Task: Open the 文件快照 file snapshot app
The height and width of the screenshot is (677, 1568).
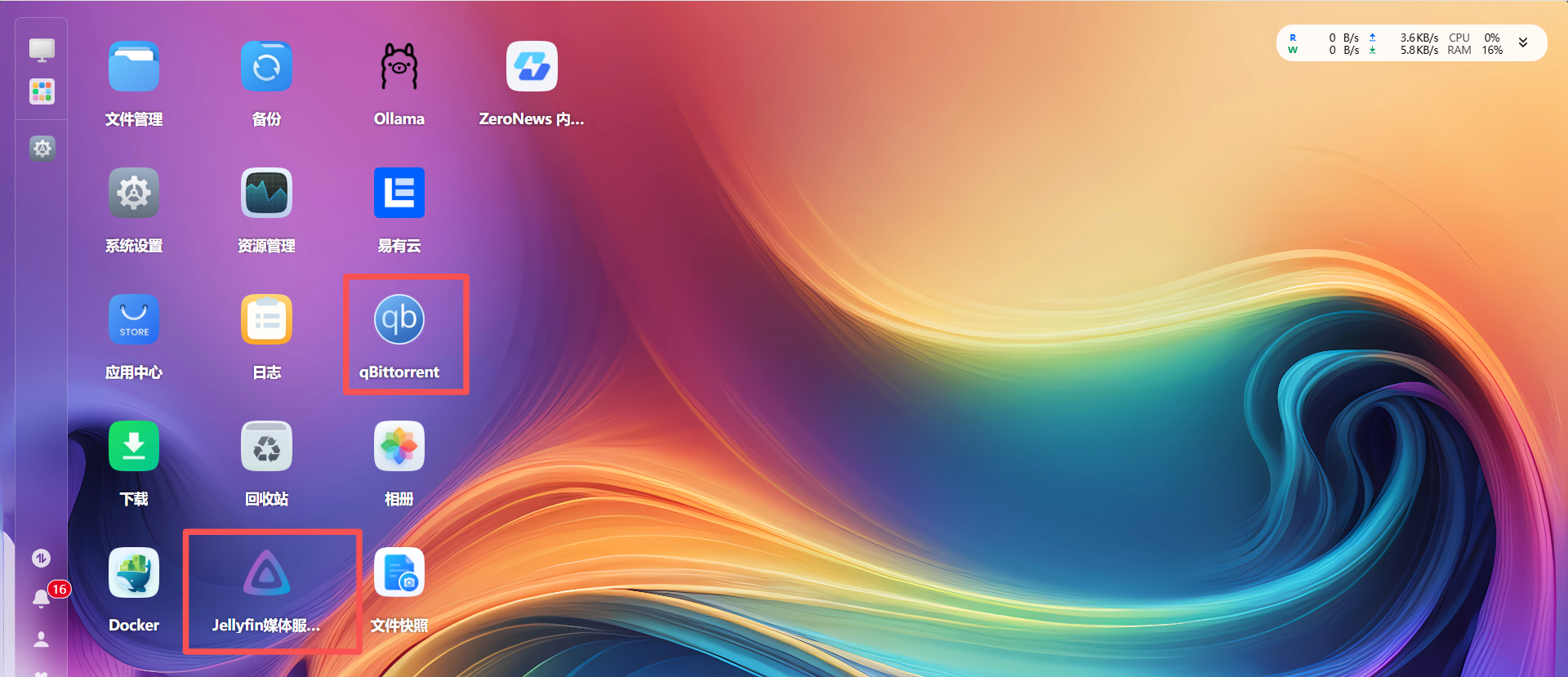Action: click(399, 573)
